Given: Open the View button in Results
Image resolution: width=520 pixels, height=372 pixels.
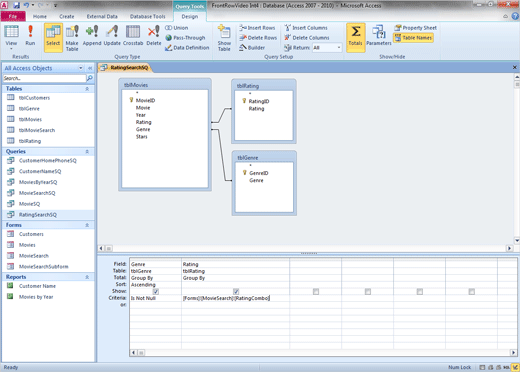Looking at the screenshot, I should [x=11, y=37].
